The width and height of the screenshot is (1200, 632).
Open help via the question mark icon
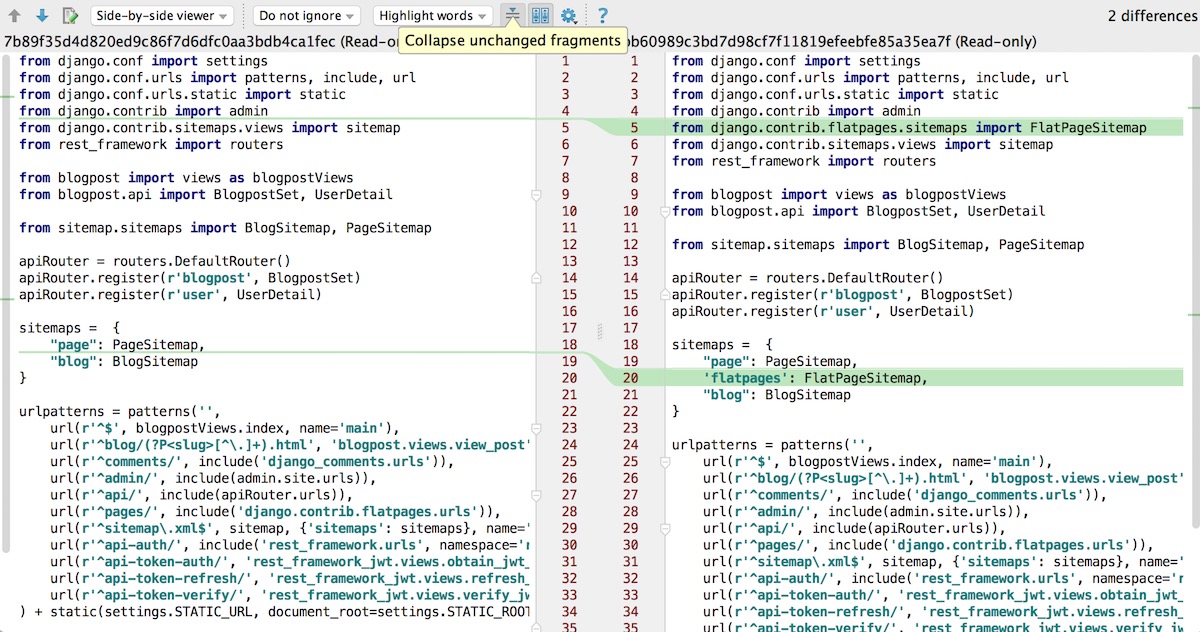(602, 15)
